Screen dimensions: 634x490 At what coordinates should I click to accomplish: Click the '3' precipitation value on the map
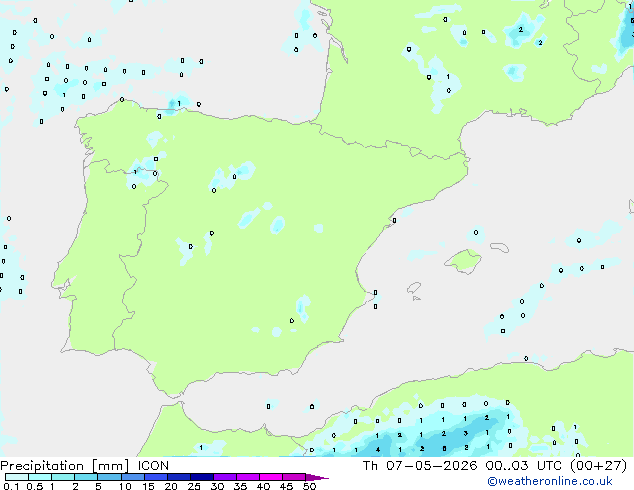coord(465,433)
